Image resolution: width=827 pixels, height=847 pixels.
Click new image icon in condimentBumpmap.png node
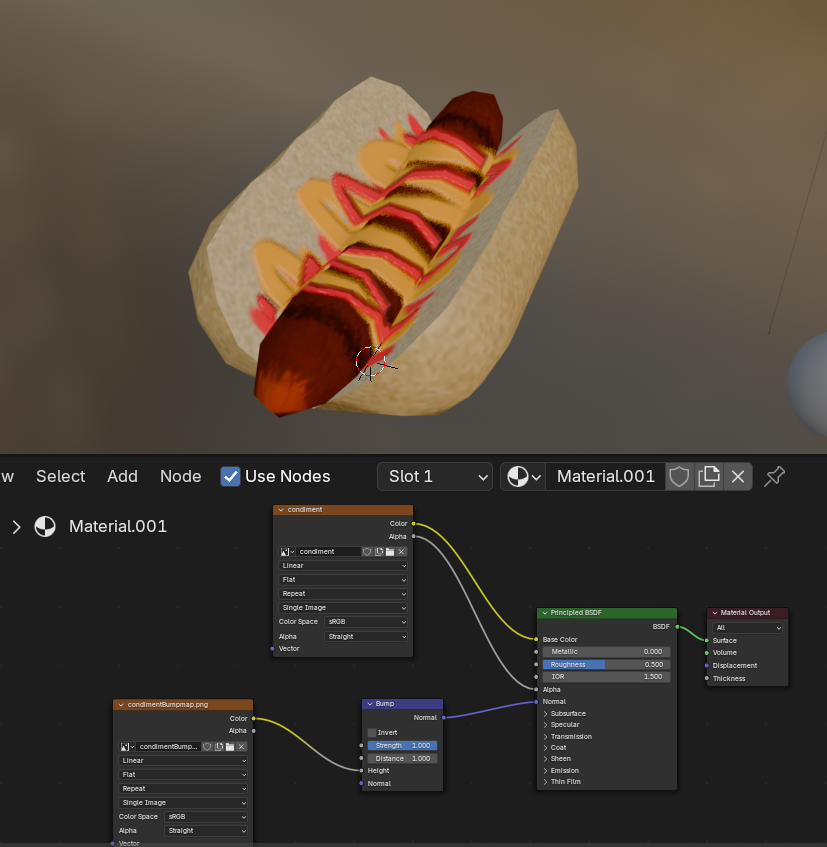(x=219, y=747)
